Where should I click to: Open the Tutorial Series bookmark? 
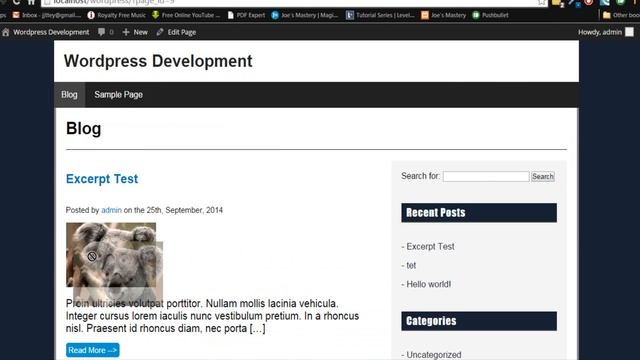coord(380,15)
